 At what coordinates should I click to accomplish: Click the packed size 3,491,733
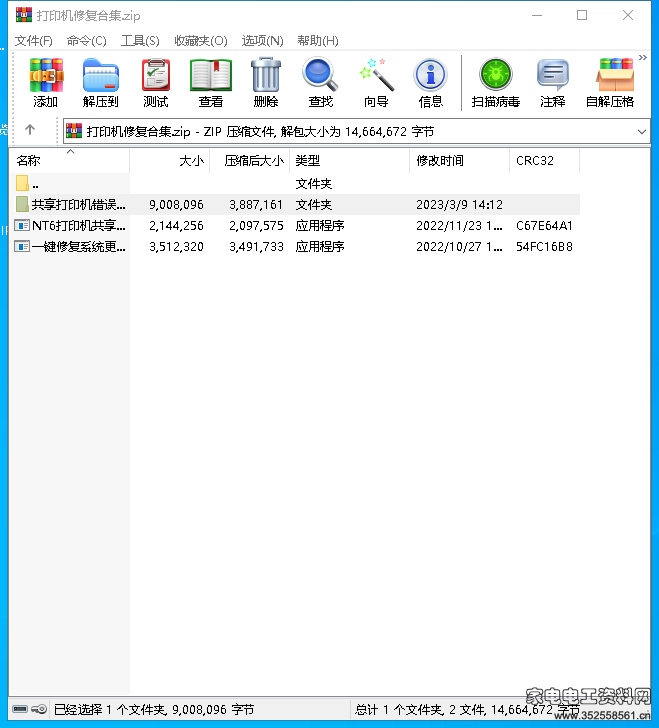256,247
